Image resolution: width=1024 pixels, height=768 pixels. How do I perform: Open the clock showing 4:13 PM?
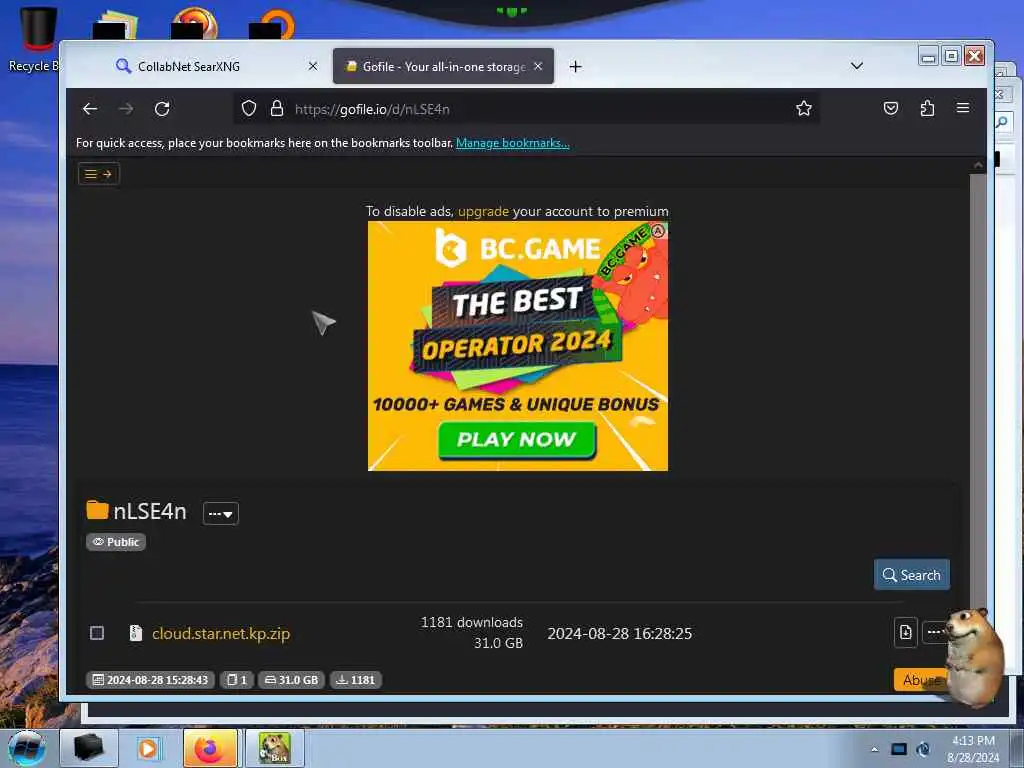click(973, 748)
